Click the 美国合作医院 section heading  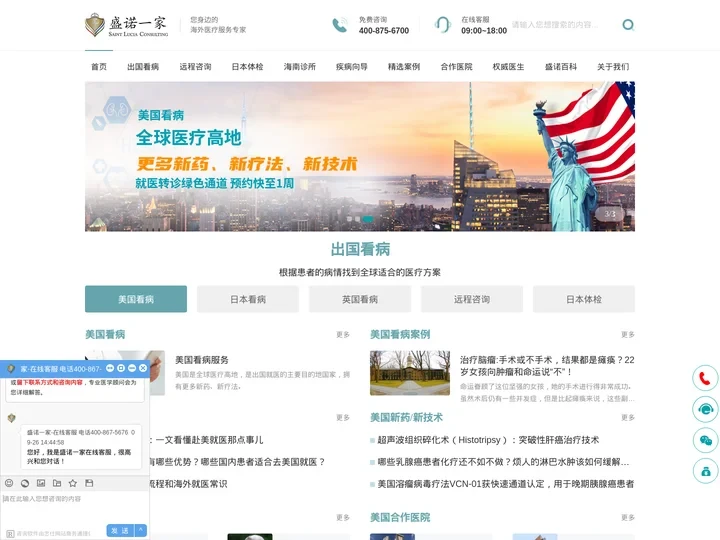click(x=400, y=518)
